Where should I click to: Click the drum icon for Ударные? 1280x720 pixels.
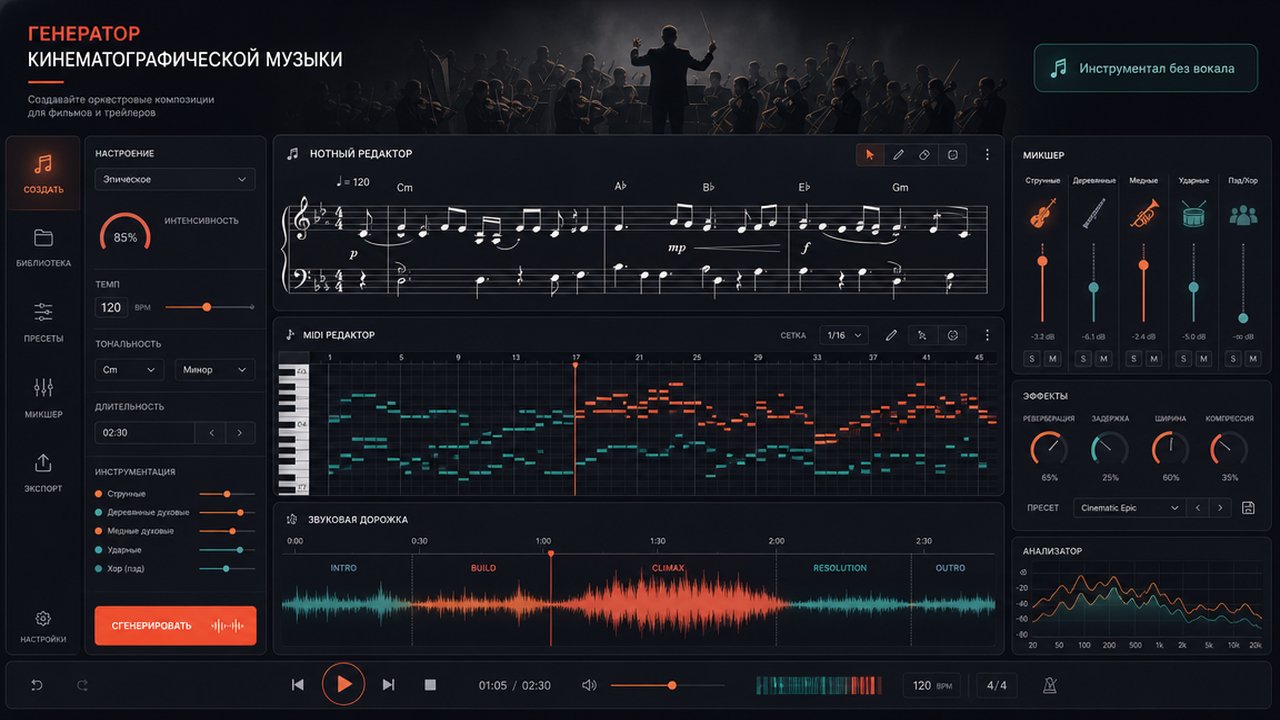(1193, 213)
